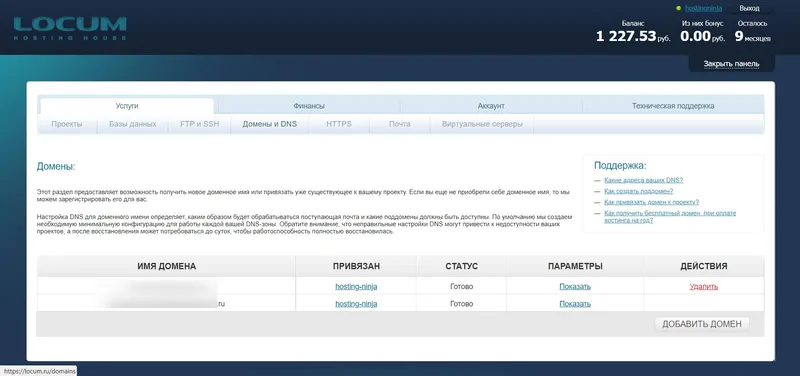Open the Аккаунт tab
The height and width of the screenshot is (376, 800).
(491, 106)
